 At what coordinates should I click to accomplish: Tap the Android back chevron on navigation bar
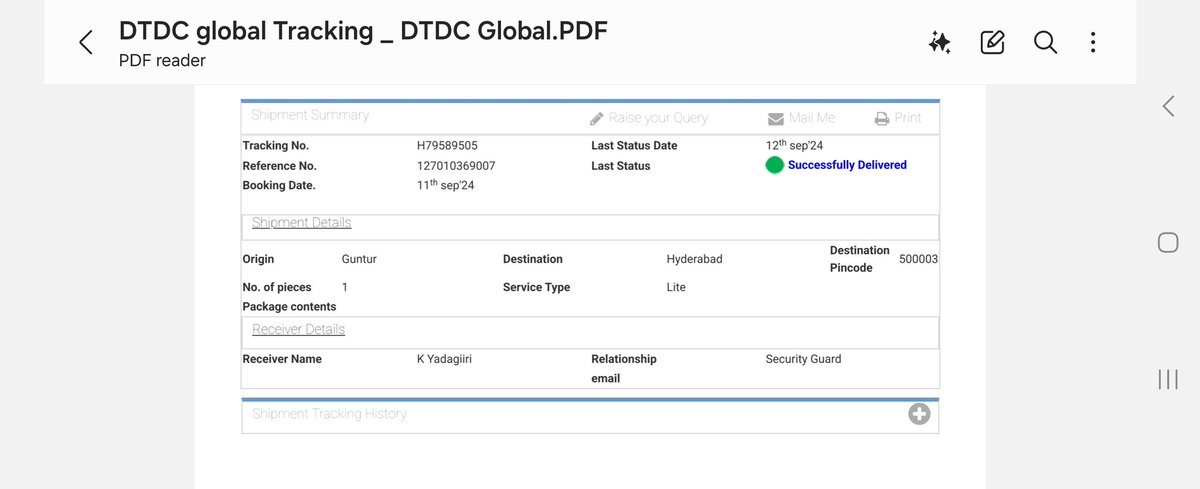[x=1167, y=107]
